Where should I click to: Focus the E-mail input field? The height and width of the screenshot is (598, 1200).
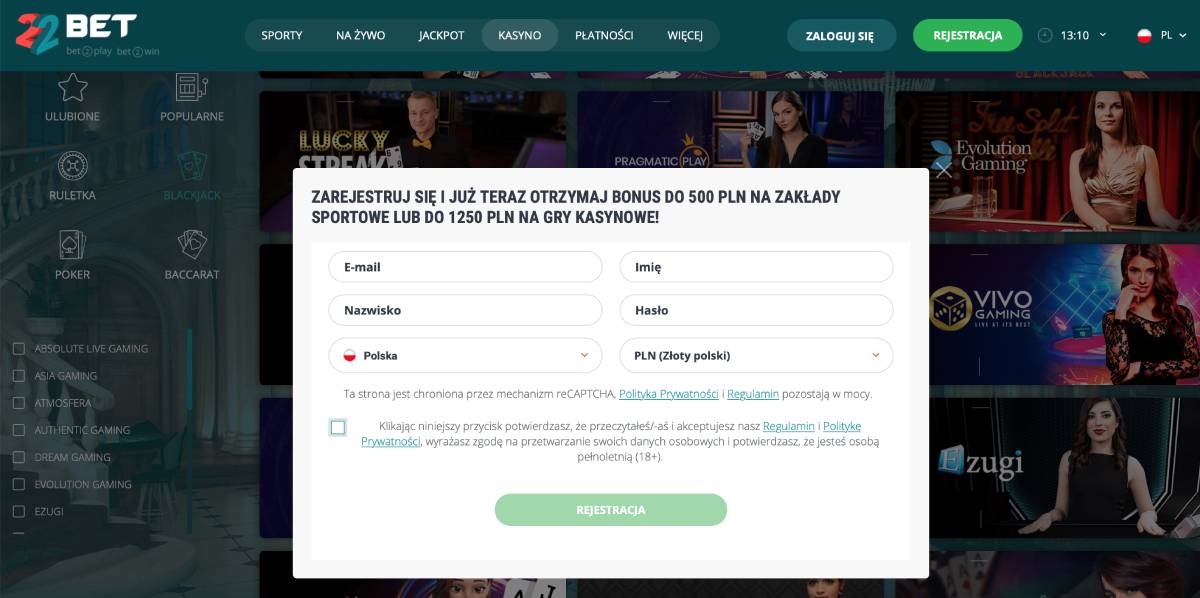point(465,267)
